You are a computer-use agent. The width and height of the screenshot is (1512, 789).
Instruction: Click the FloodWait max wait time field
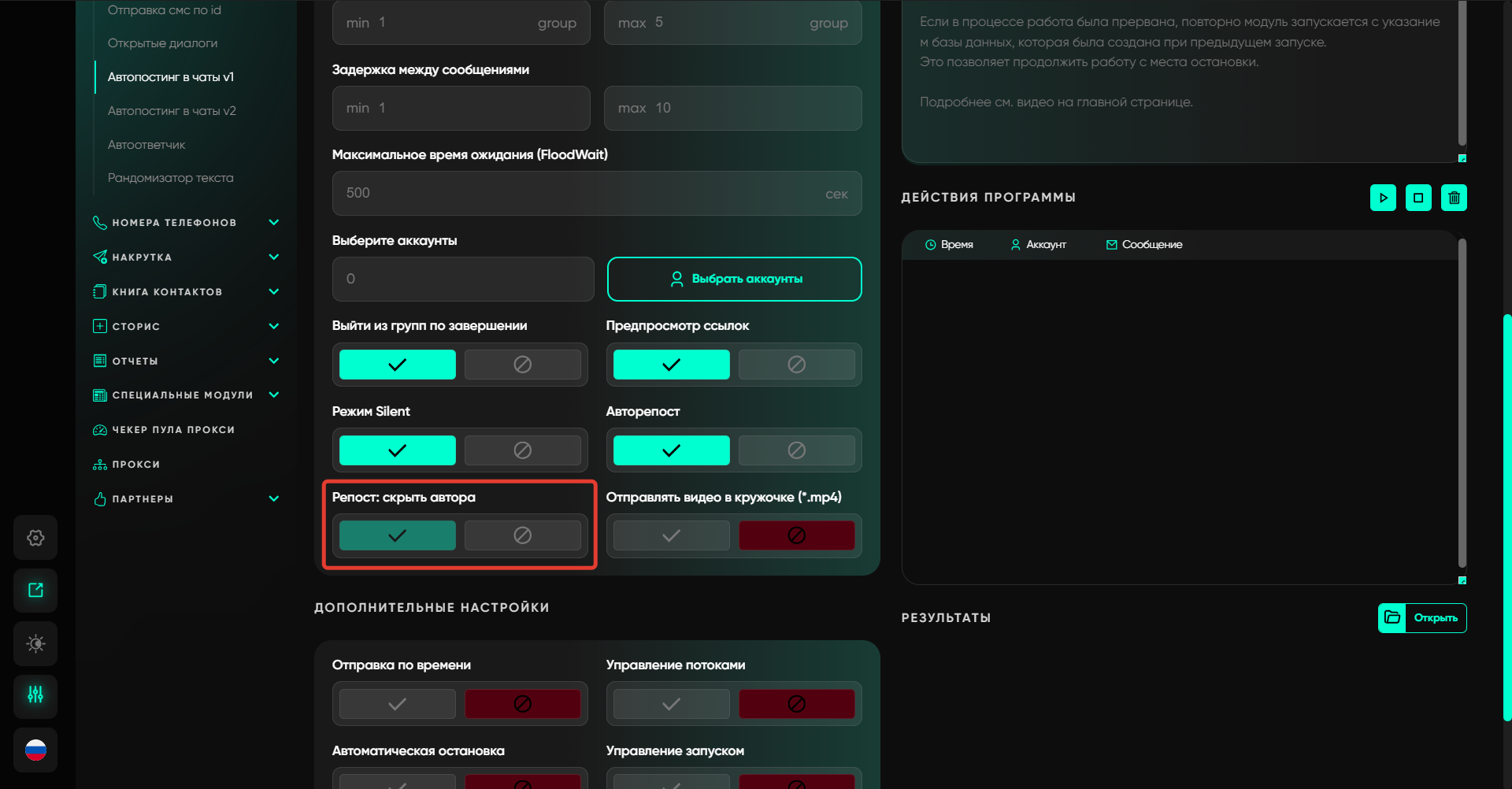[583, 194]
